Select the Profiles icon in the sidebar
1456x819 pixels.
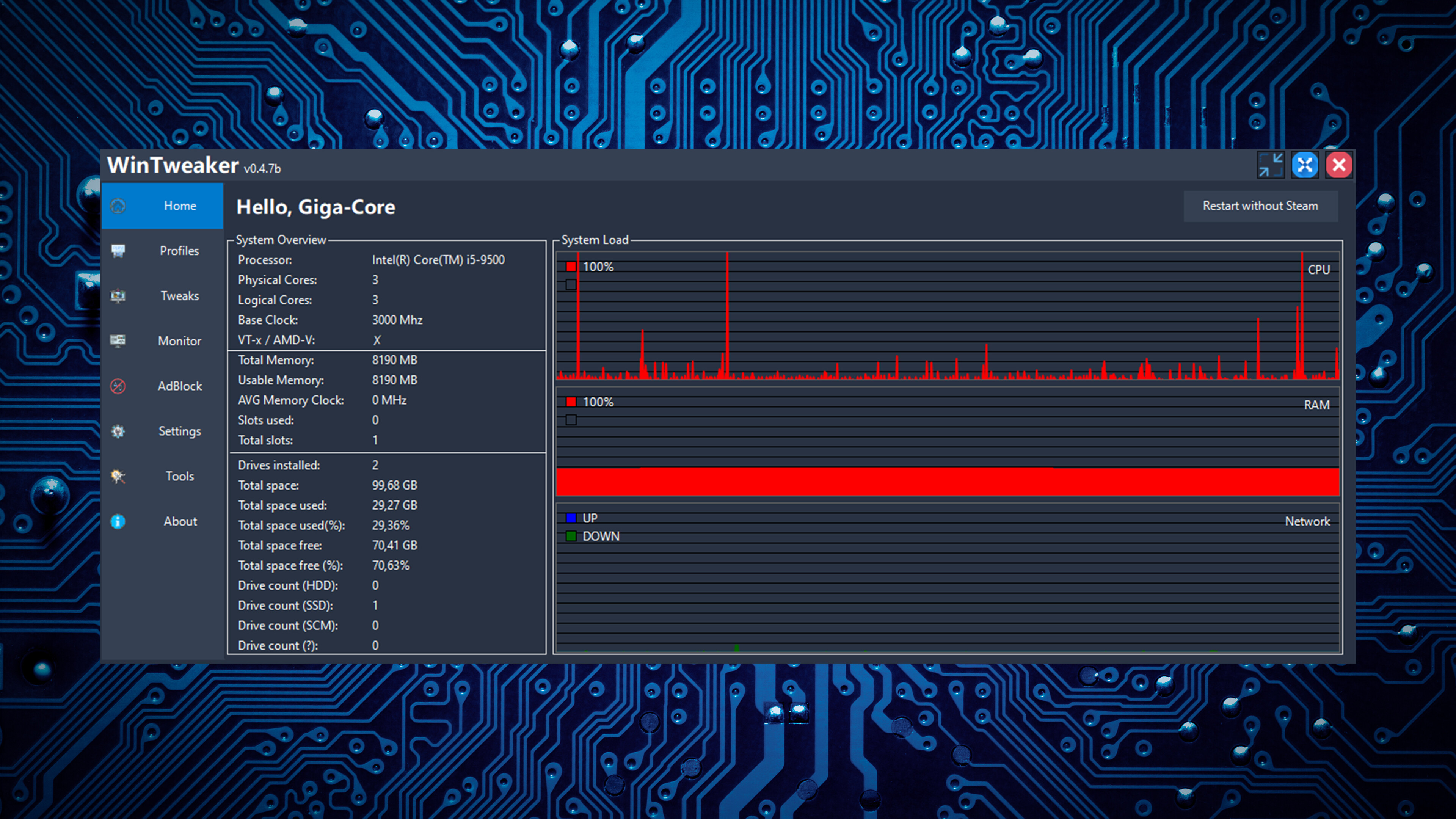point(118,251)
